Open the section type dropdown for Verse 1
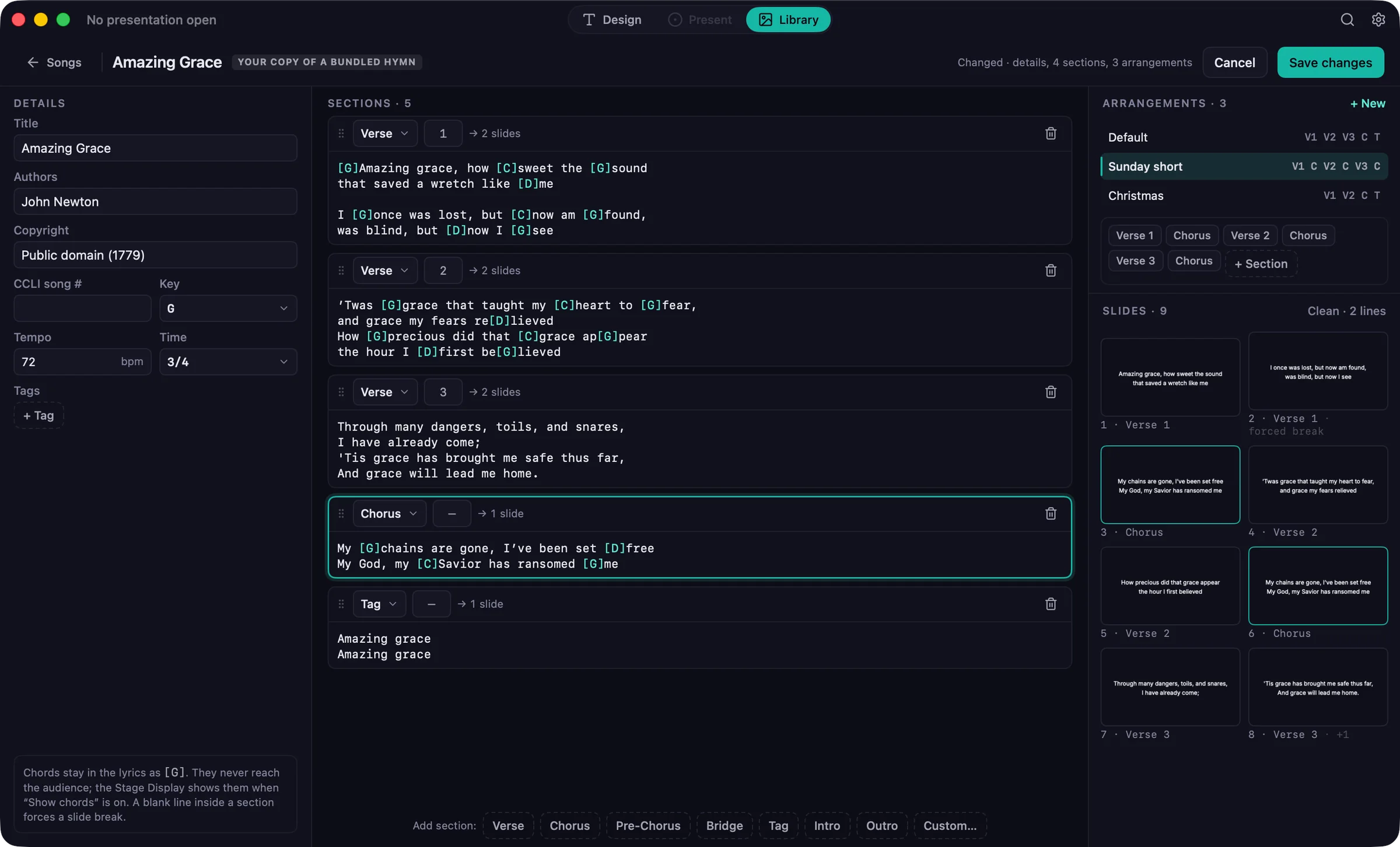 385,134
